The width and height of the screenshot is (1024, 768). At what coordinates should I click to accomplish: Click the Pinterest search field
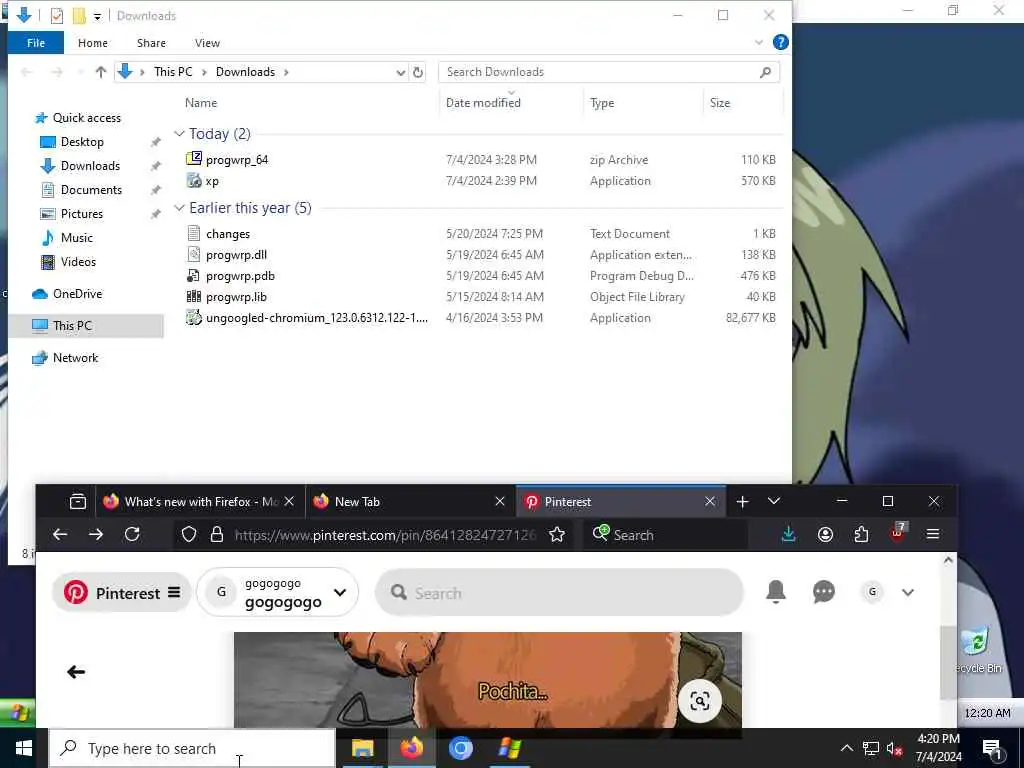(x=559, y=592)
